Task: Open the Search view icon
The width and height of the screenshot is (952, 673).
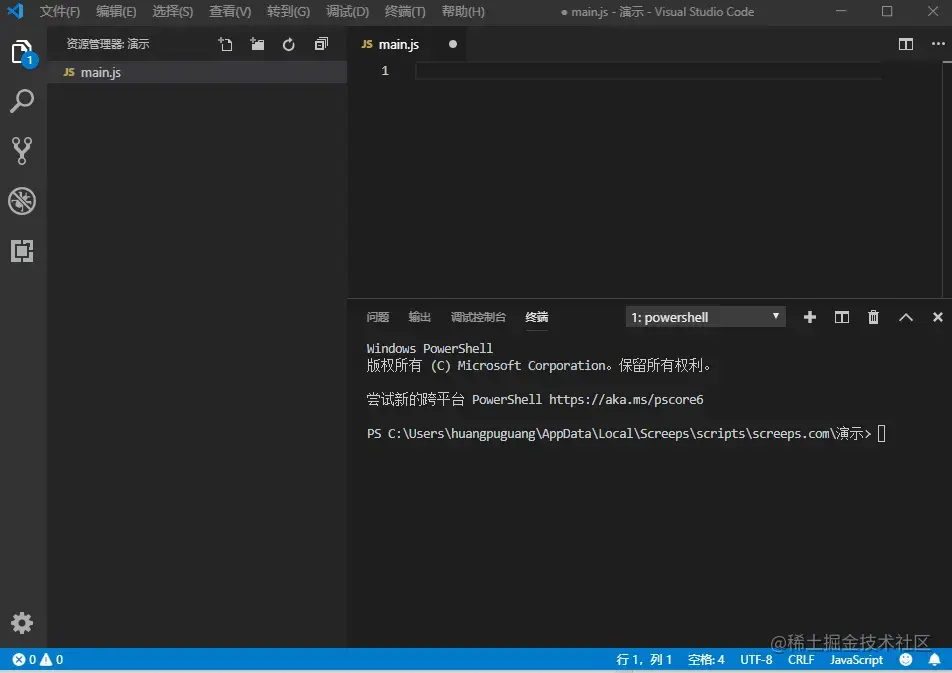Action: tap(22, 101)
